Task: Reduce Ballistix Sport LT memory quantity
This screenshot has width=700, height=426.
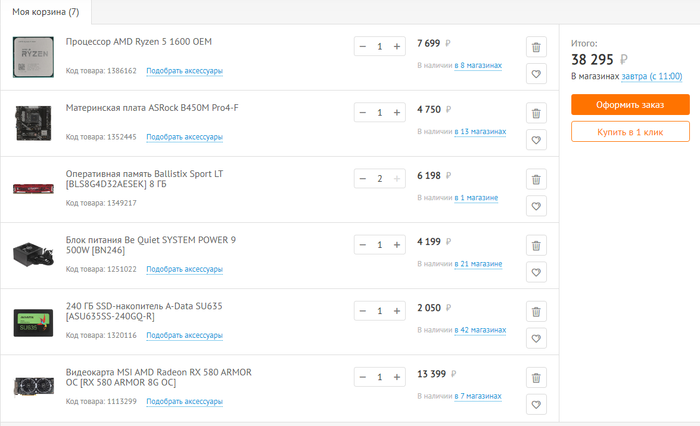Action: point(362,179)
